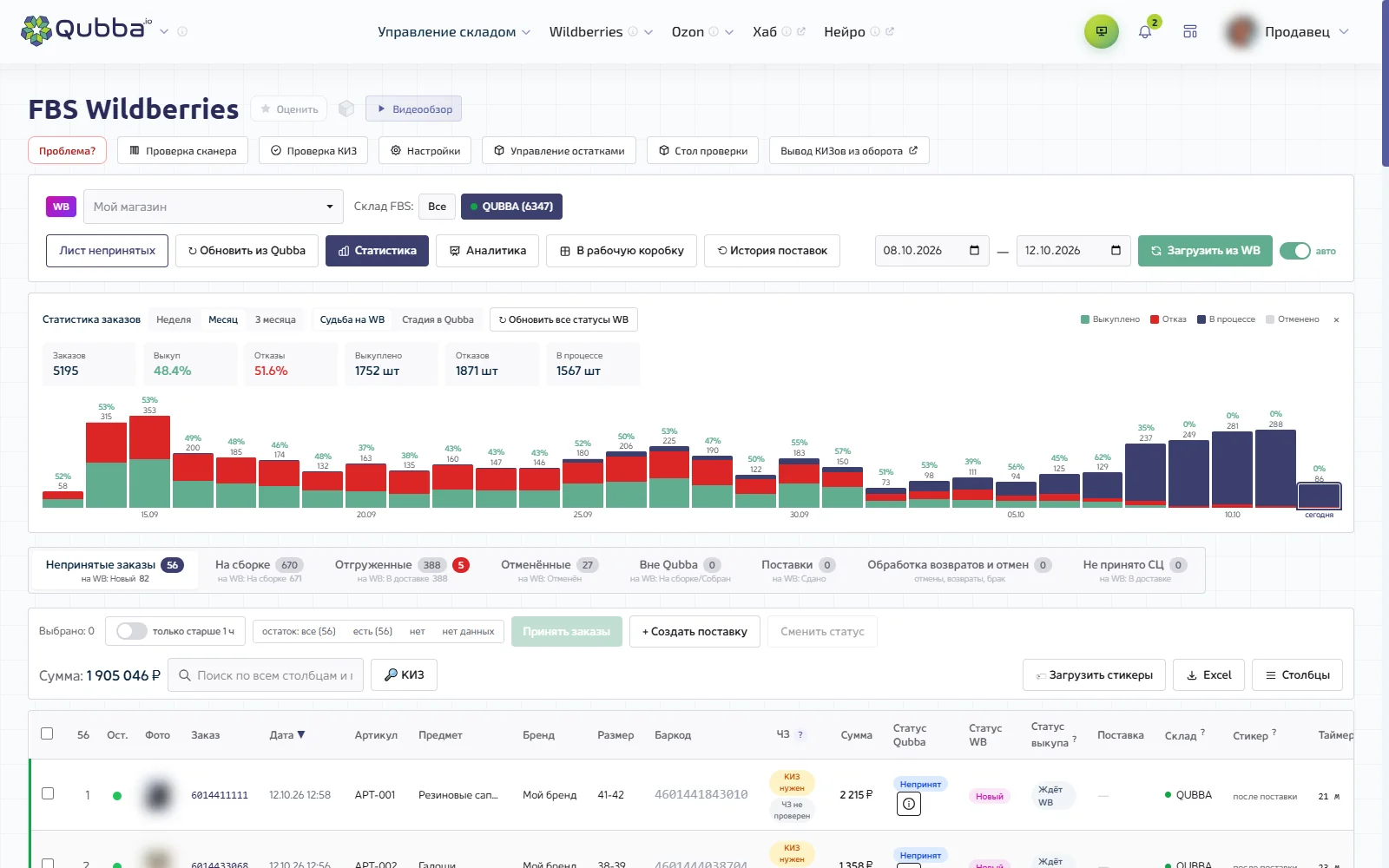The width and height of the screenshot is (1389, 868).
Task: Click the external link icon beside Хаб
Action: click(800, 31)
